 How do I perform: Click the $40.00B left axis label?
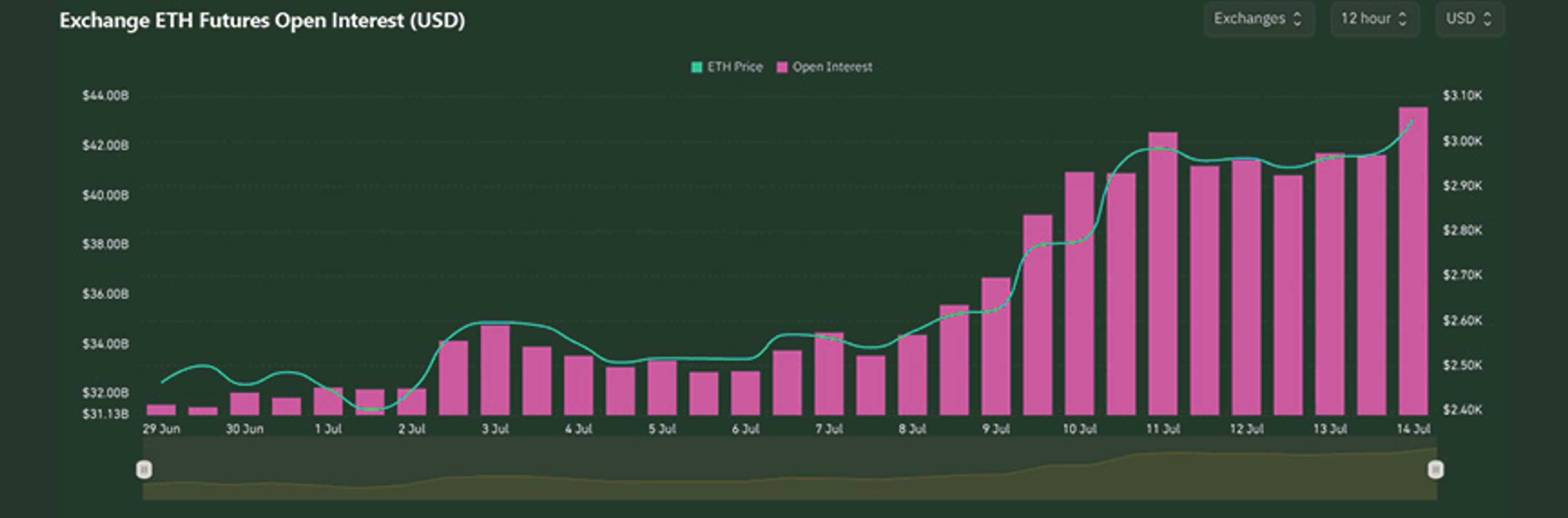click(x=106, y=196)
